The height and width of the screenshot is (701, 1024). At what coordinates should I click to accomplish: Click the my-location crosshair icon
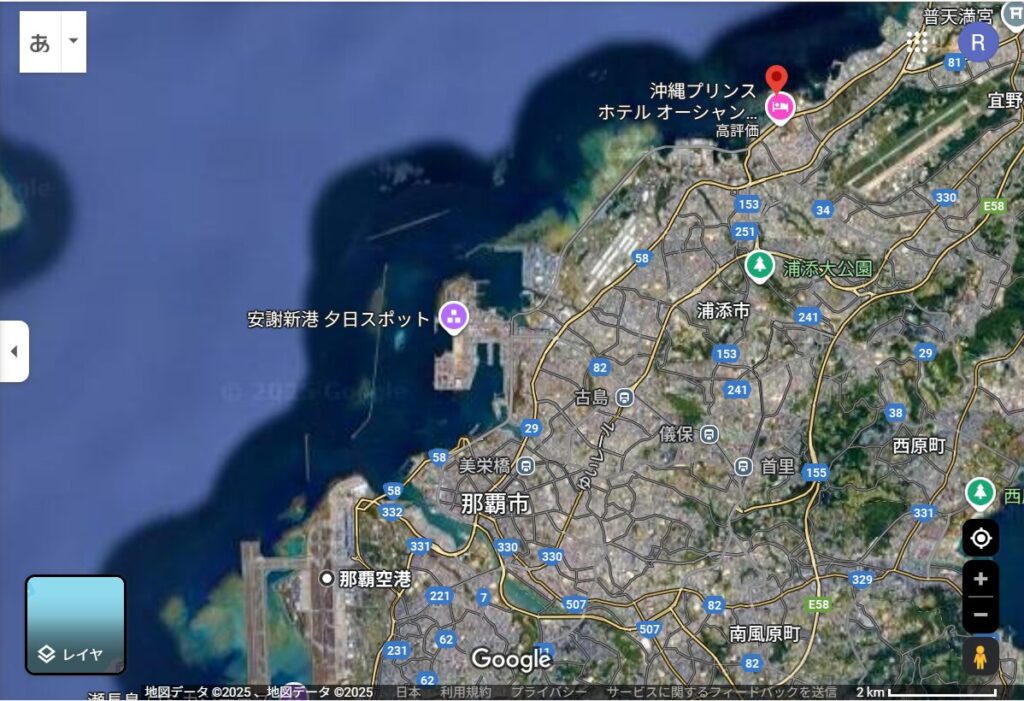click(x=981, y=538)
